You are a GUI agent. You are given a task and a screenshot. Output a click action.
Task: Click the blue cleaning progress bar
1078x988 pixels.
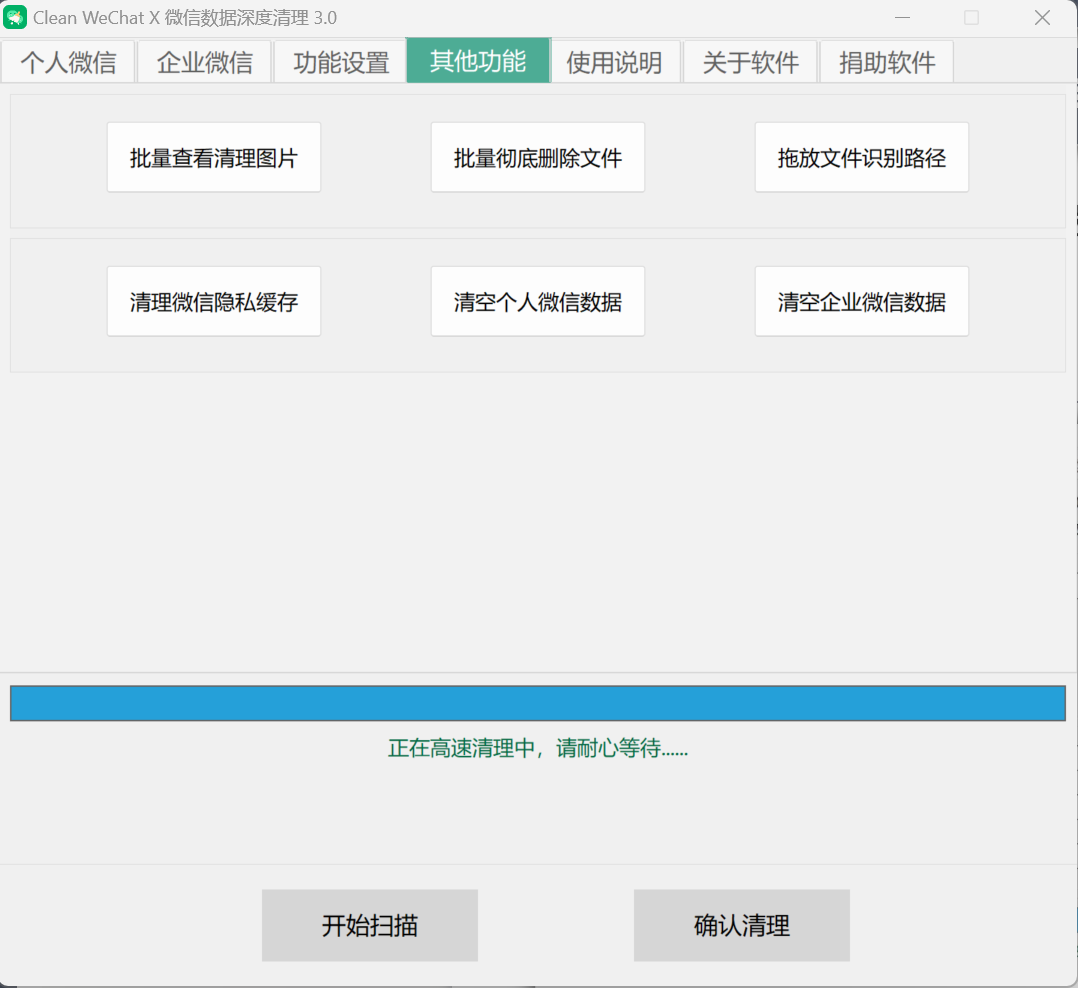tap(538, 703)
